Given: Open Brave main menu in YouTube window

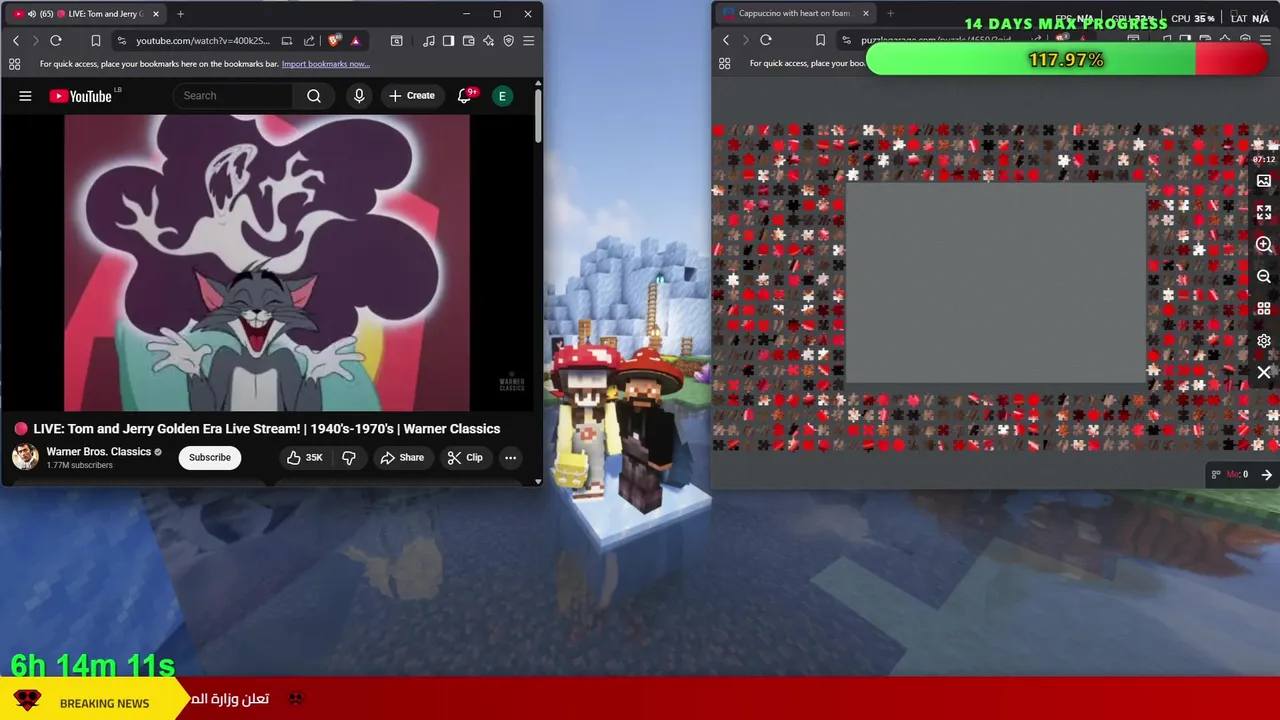Looking at the screenshot, I should (x=528, y=40).
